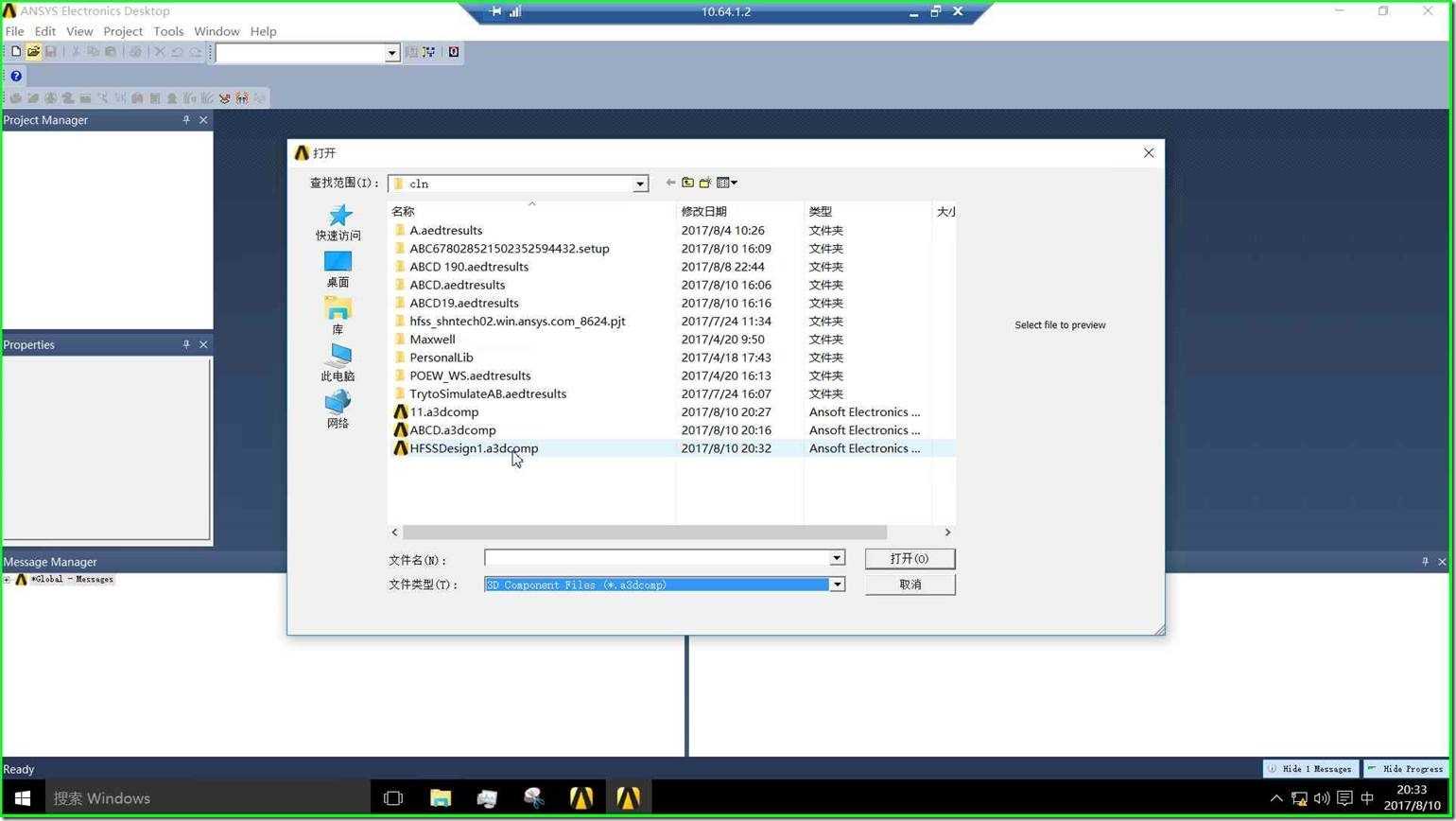This screenshot has height=821, width=1456.
Task: Select the Maxwell folder
Action: (432, 340)
